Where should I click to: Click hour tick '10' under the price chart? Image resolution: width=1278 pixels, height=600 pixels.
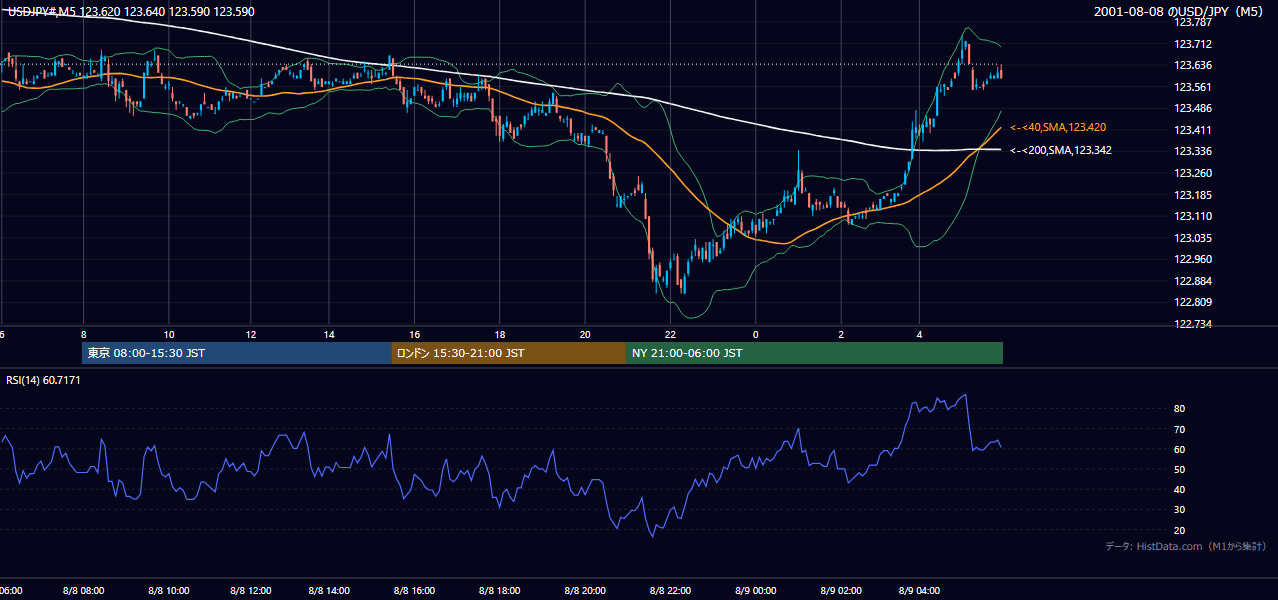point(169,334)
